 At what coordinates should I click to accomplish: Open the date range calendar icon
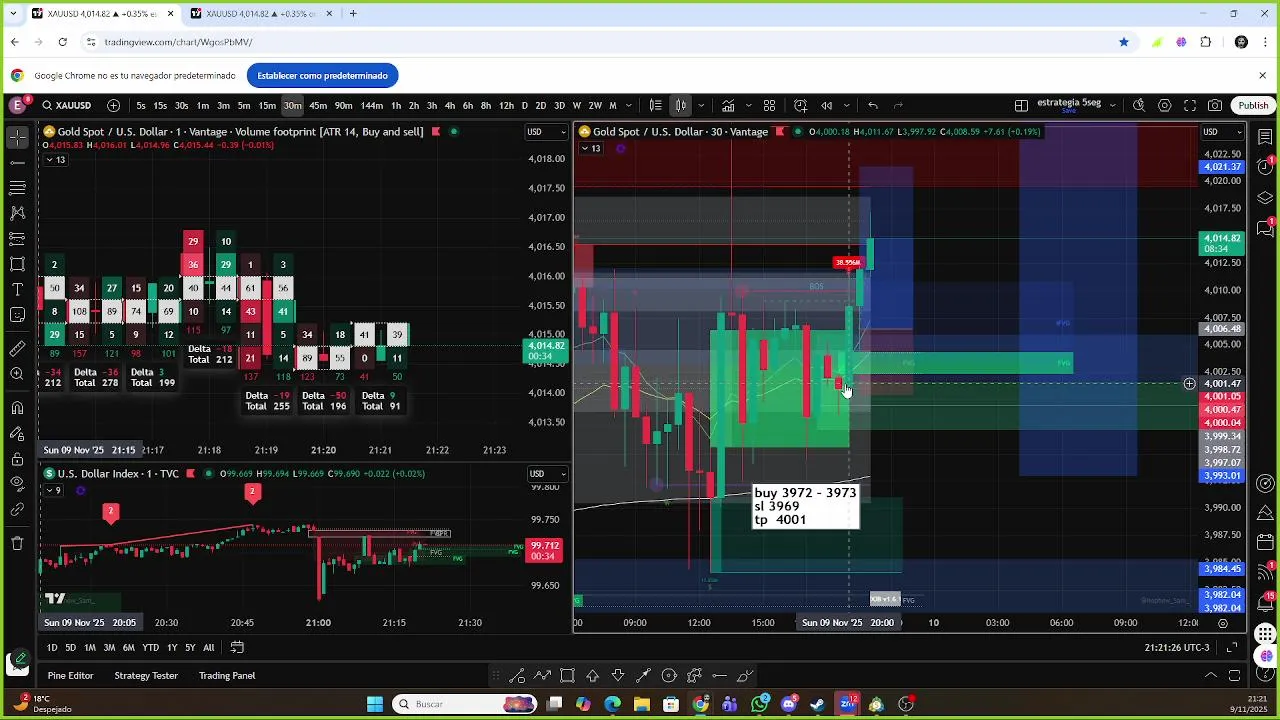[237, 647]
